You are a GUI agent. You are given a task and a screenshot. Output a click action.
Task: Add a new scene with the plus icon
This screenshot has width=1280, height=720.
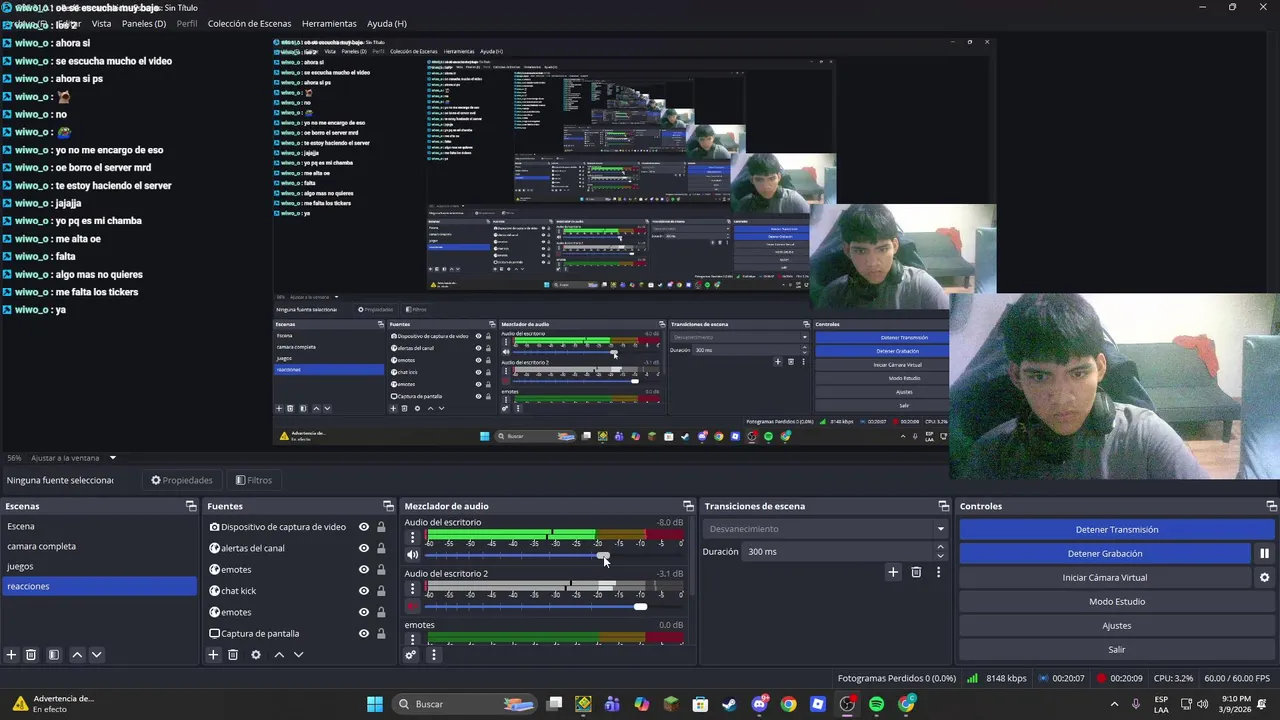coord(11,655)
